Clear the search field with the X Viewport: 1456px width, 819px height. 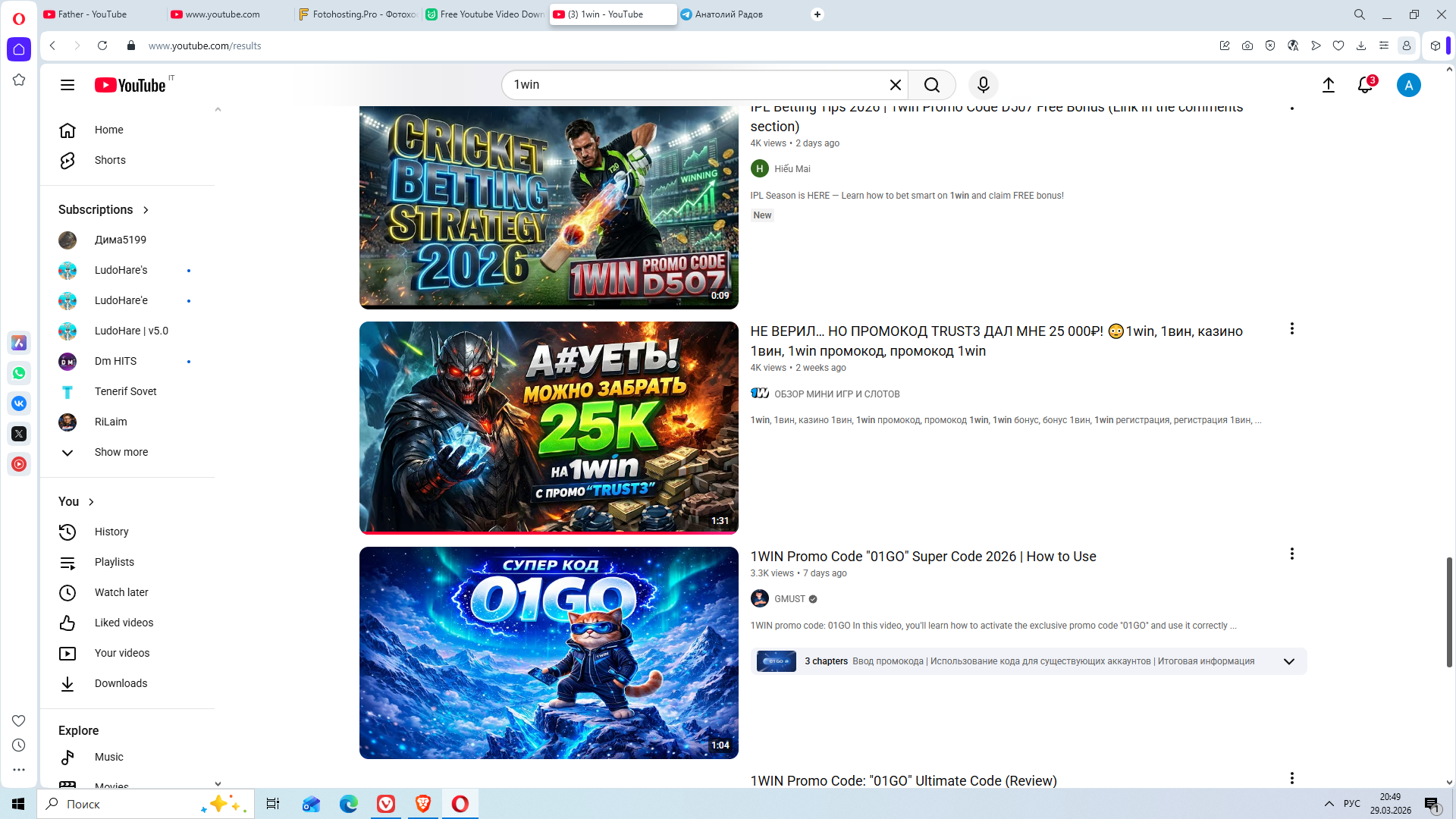pyautogui.click(x=895, y=85)
